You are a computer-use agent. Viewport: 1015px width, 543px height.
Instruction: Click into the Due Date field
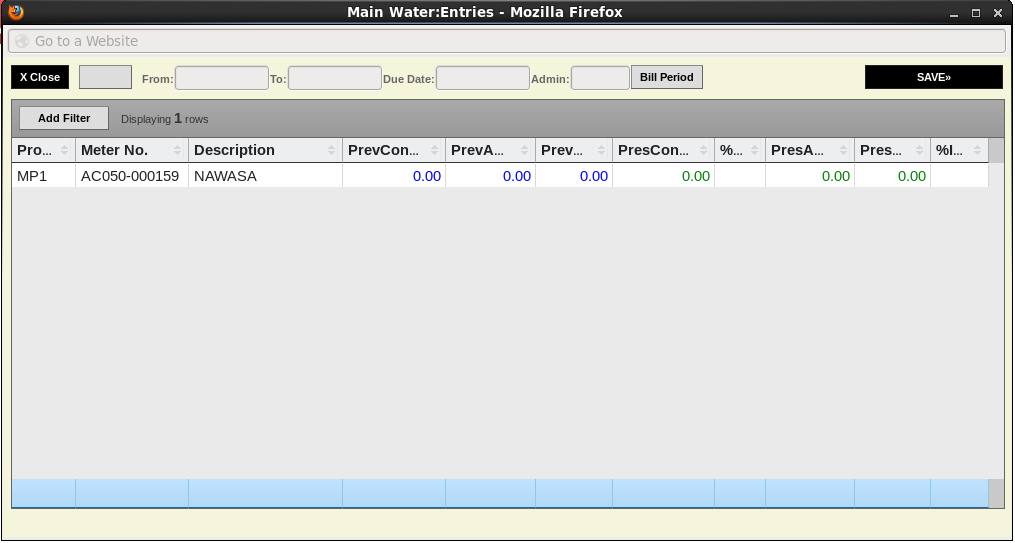tap(482, 78)
